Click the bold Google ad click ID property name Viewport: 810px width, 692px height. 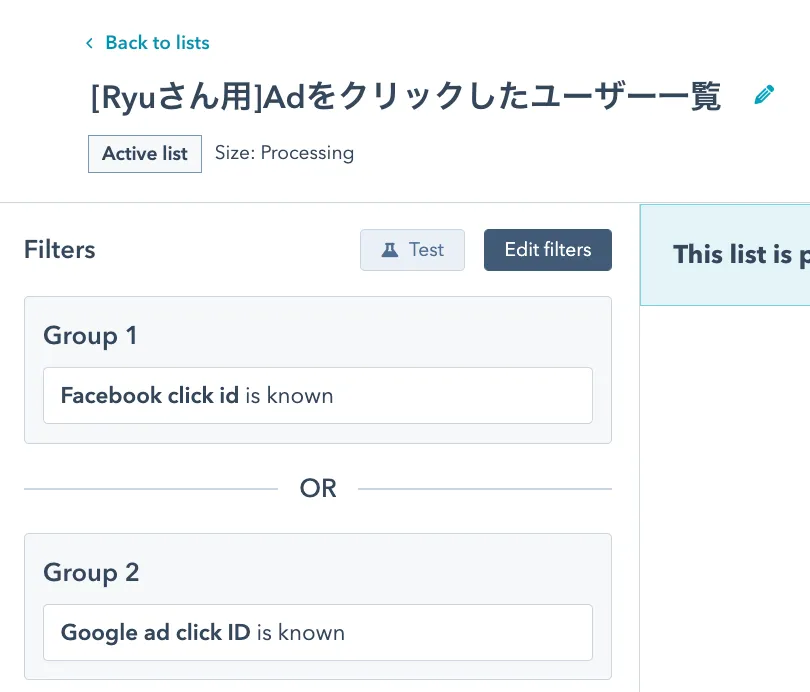155,632
